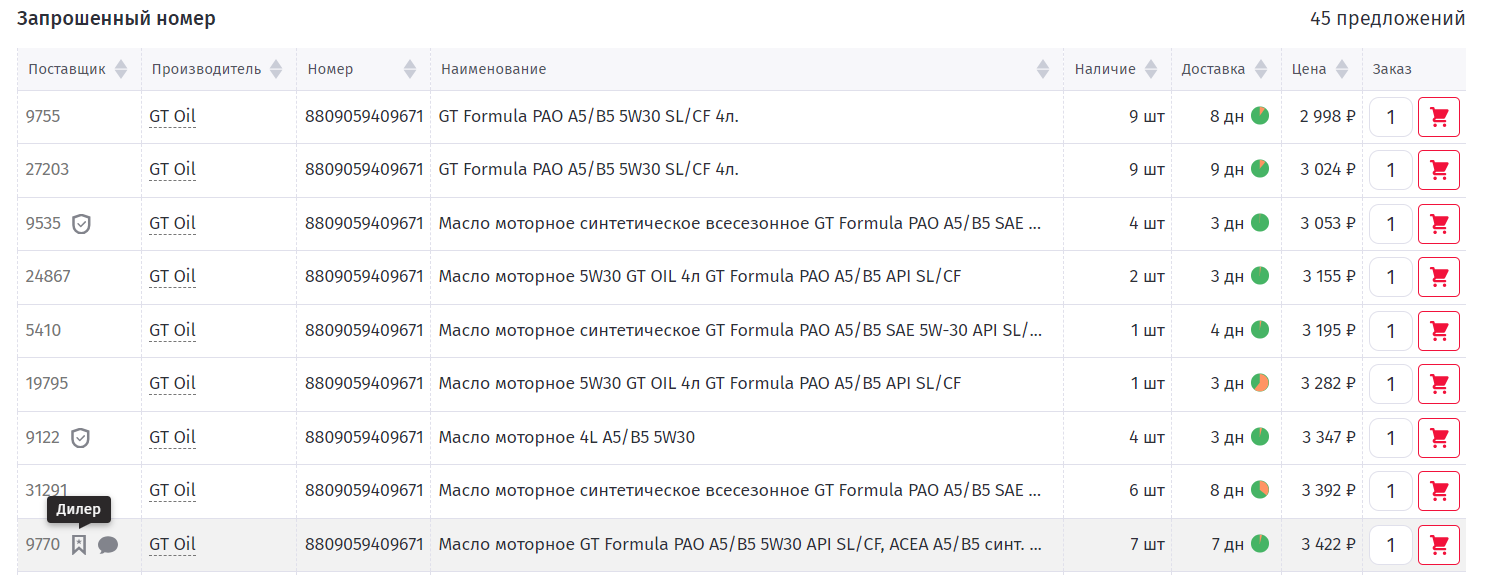Click delivery pie indicator for supplier 27203
This screenshot has height=577, width=1492.
click(x=1260, y=169)
